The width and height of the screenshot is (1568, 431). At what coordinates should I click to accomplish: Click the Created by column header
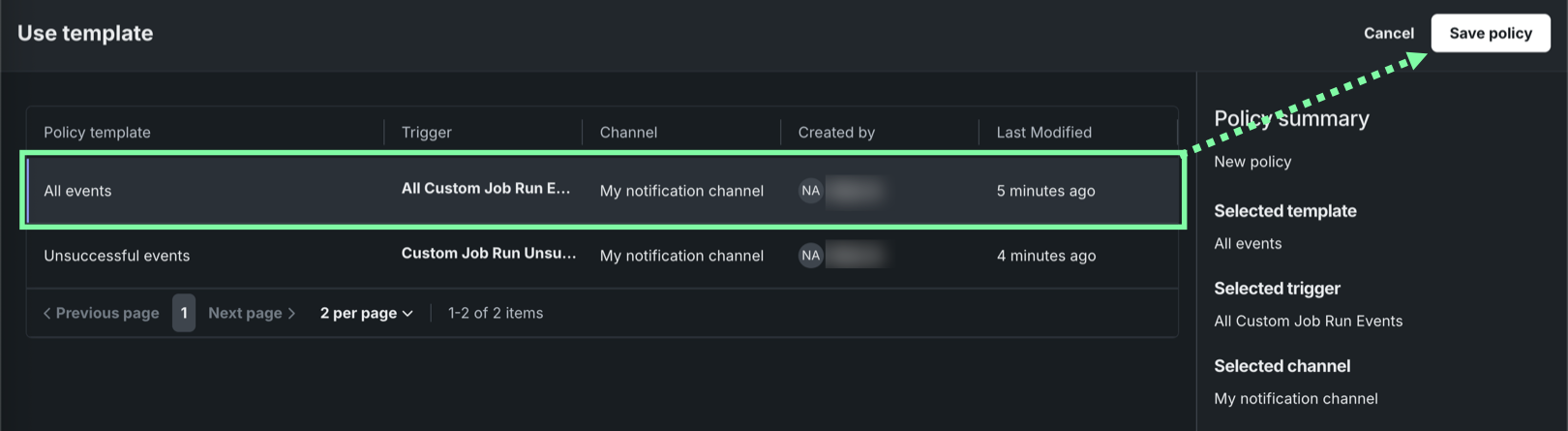836,133
